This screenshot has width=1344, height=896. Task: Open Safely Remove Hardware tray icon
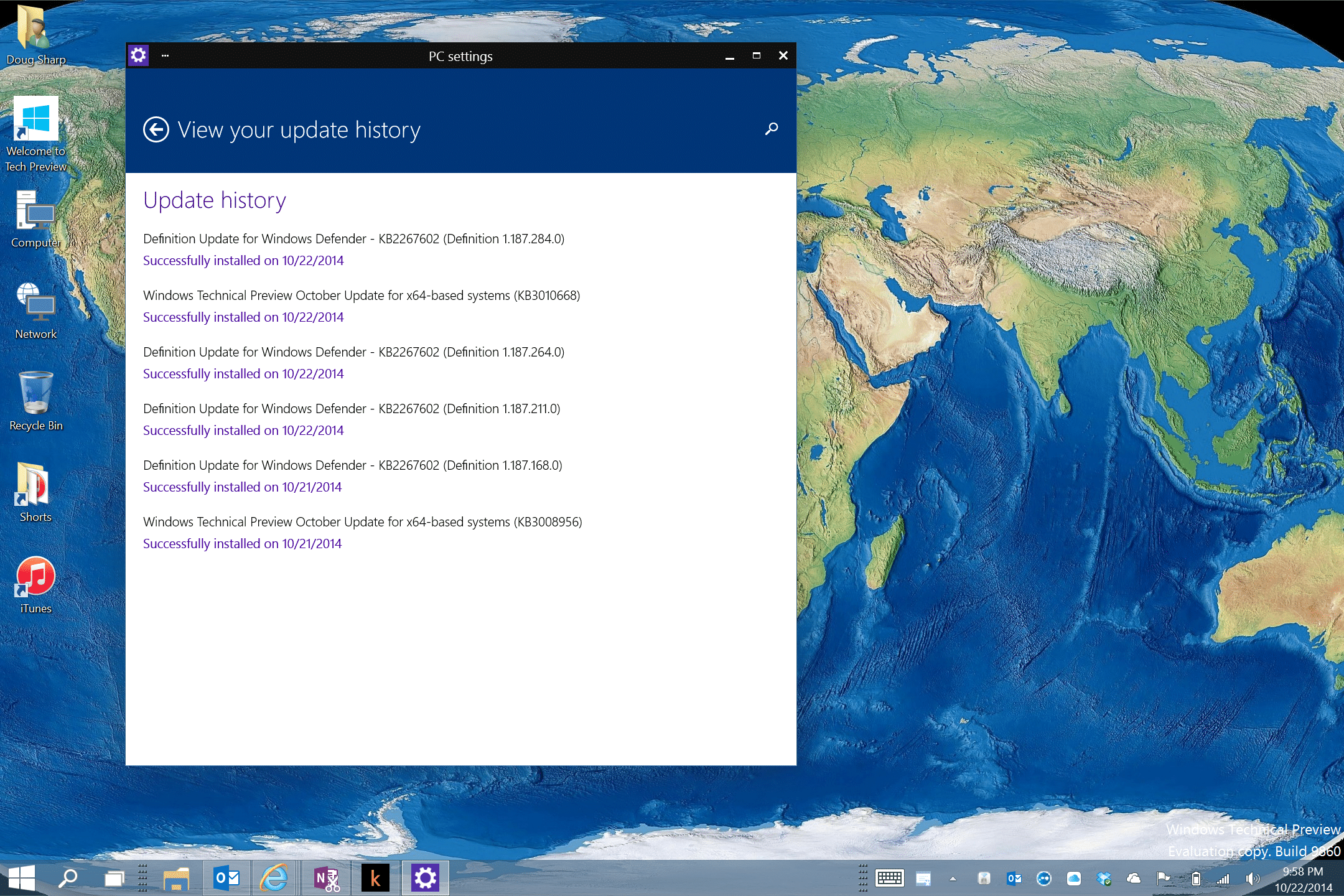(984, 879)
